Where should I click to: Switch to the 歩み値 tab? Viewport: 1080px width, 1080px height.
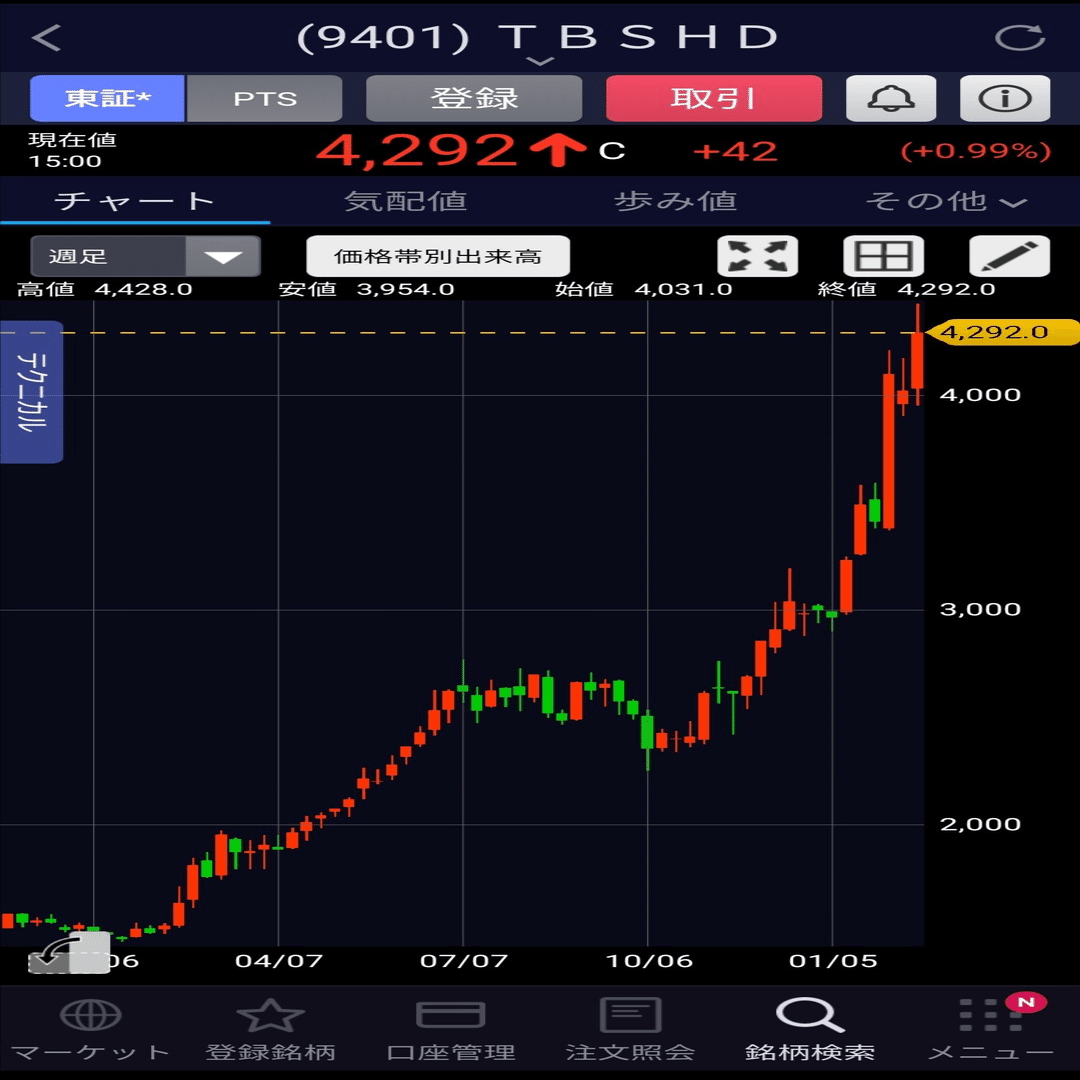pos(675,201)
